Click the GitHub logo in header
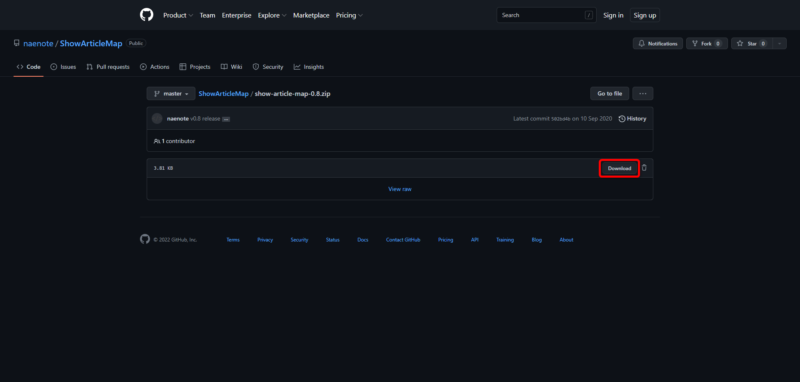Screen dimensions: 800x382 coord(146,15)
